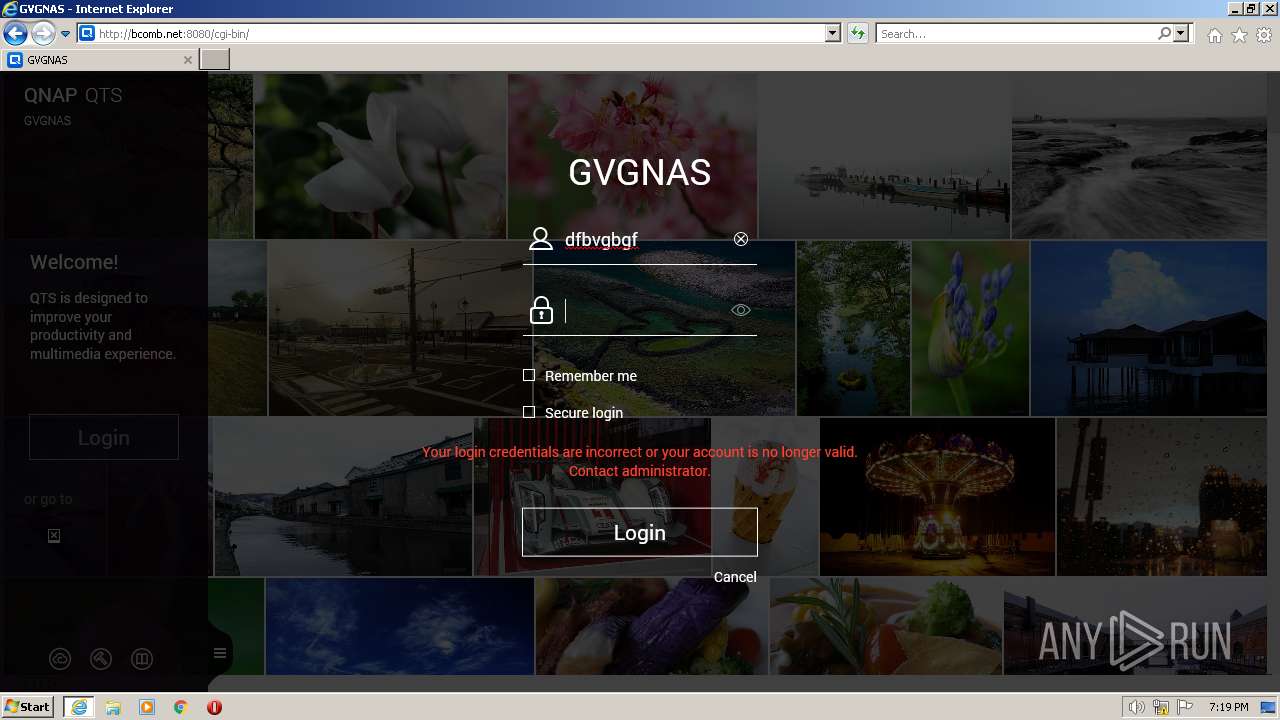1280x720 pixels.
Task: Expand the address bar dropdown
Action: [x=833, y=34]
